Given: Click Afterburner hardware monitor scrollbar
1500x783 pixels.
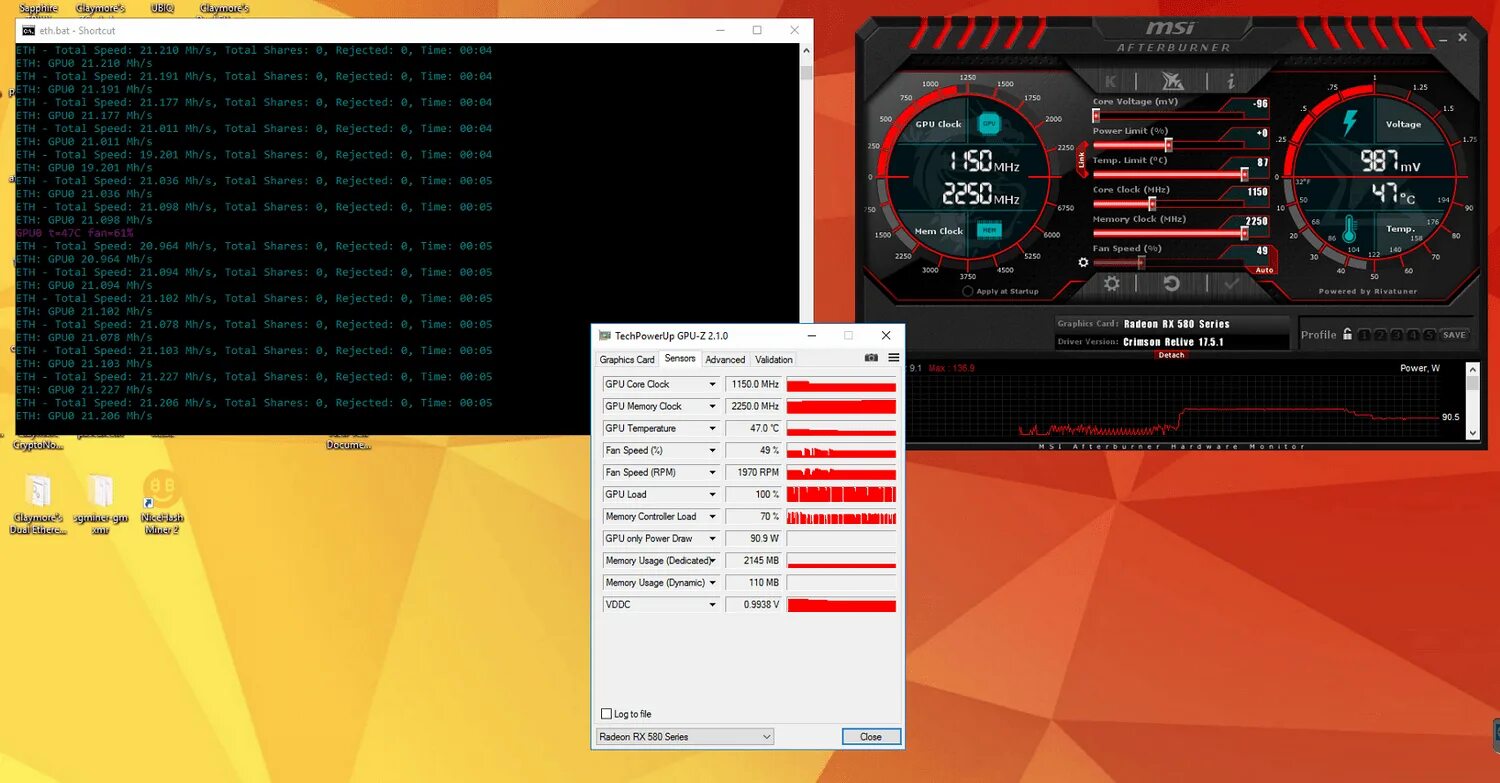Looking at the screenshot, I should click(x=1472, y=401).
